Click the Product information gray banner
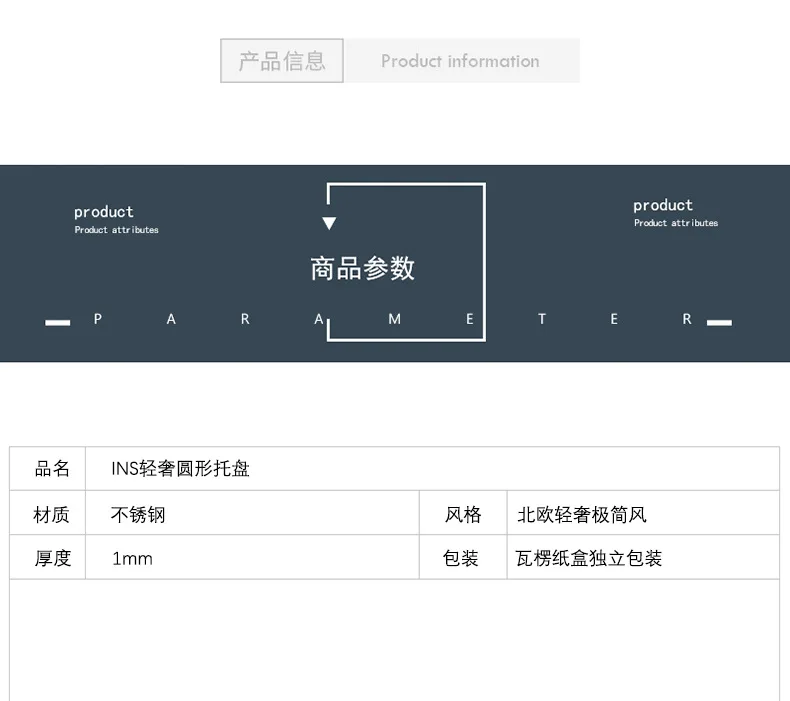The width and height of the screenshot is (790, 701). click(x=462, y=60)
